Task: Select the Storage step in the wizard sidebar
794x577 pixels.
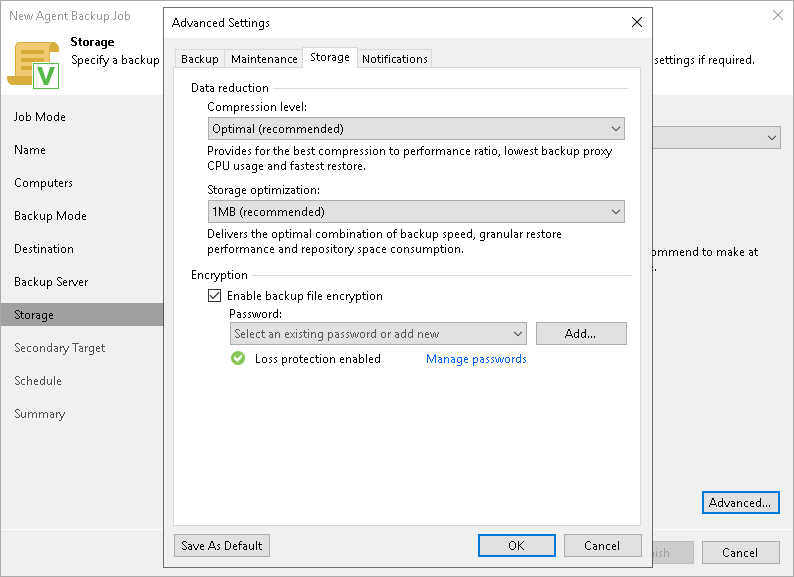Action: coord(82,315)
